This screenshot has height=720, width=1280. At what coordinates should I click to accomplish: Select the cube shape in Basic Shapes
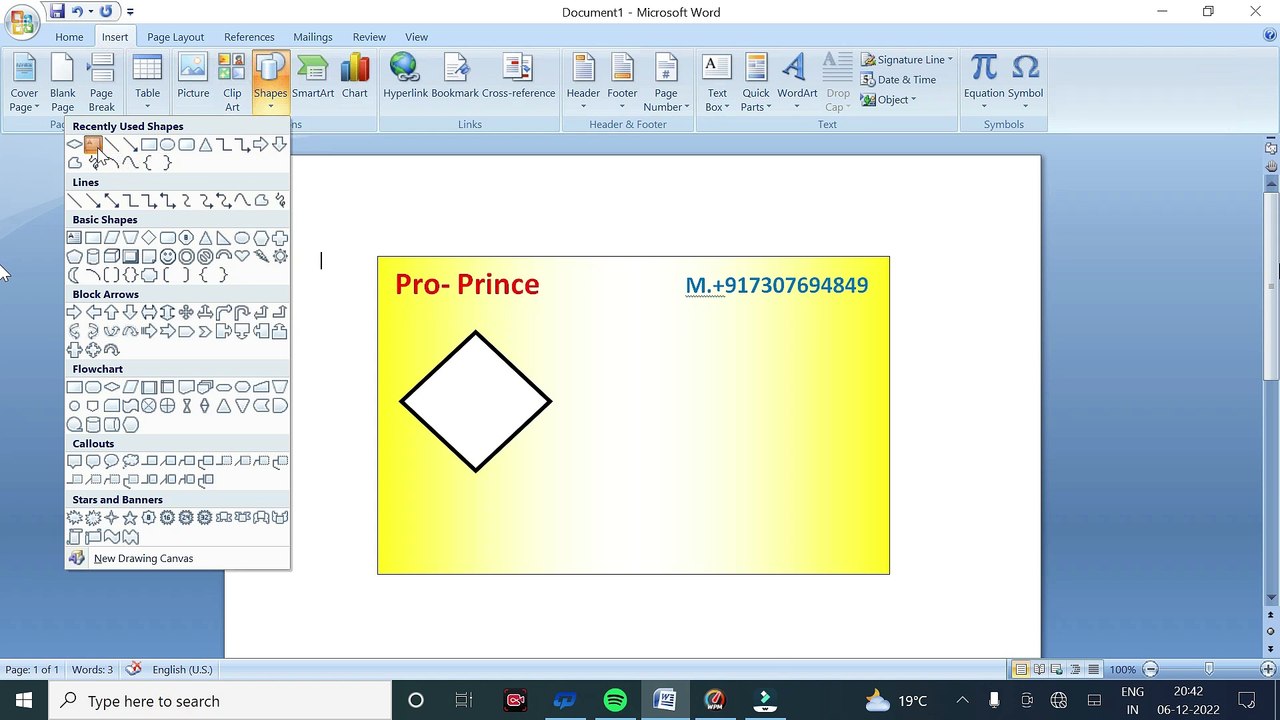111,257
